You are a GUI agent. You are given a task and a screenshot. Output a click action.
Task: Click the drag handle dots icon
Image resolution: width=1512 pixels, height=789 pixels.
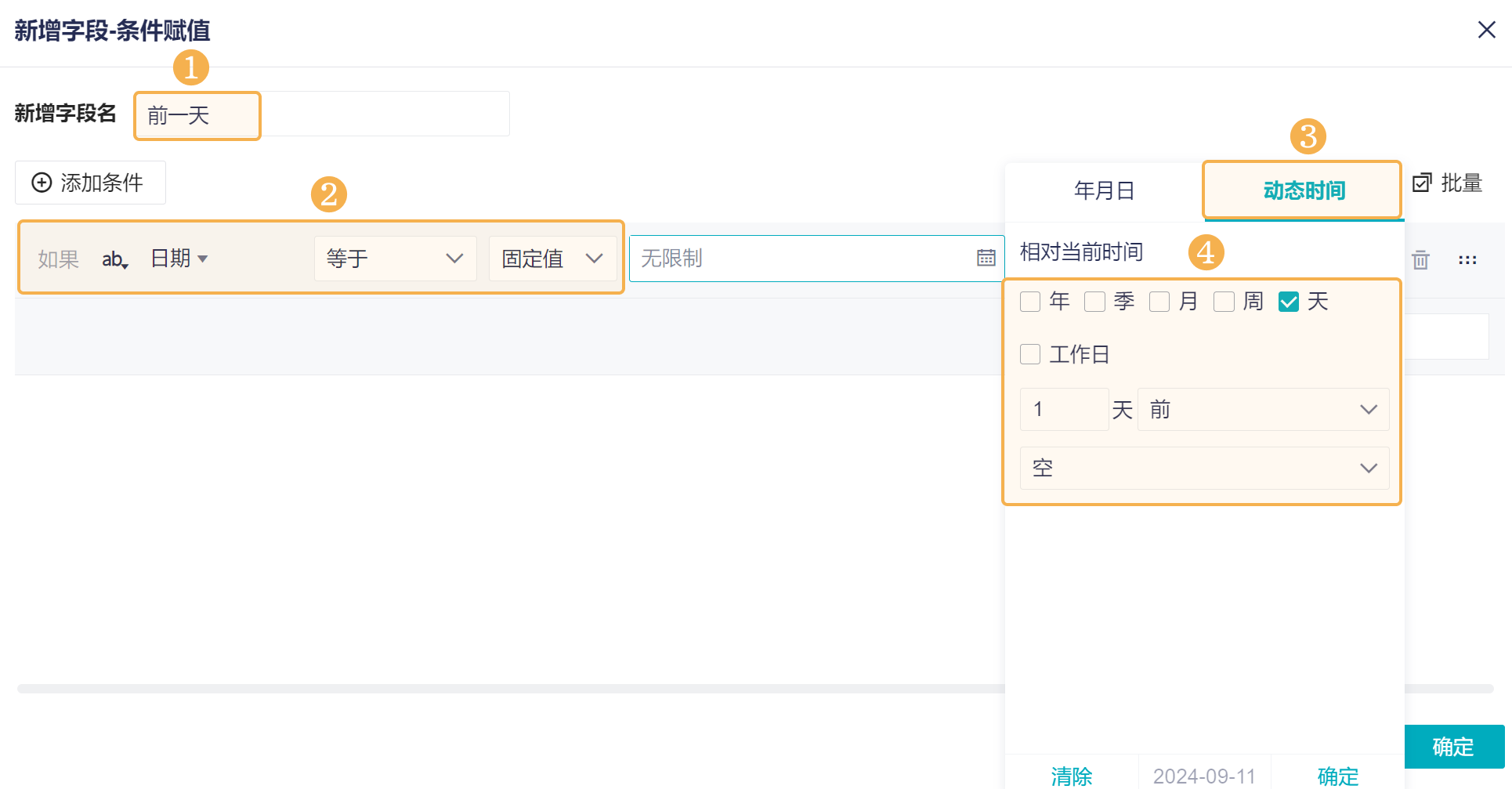click(1467, 259)
